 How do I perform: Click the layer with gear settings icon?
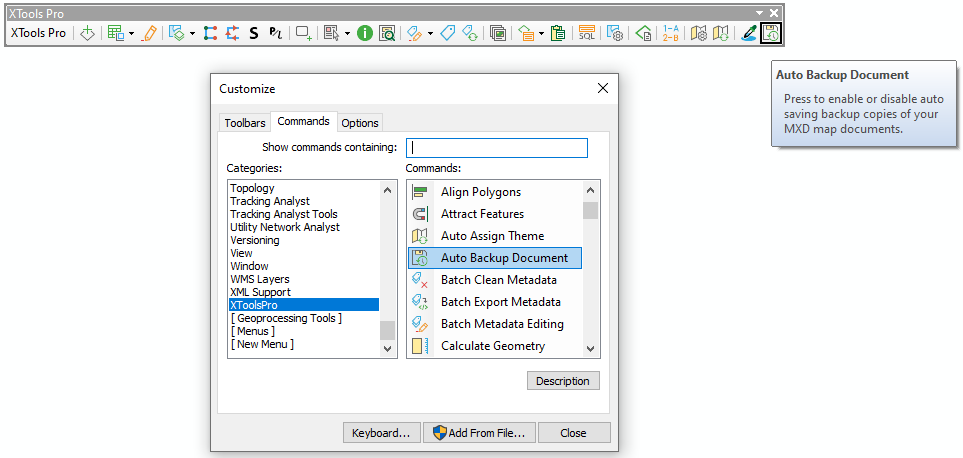[x=615, y=33]
